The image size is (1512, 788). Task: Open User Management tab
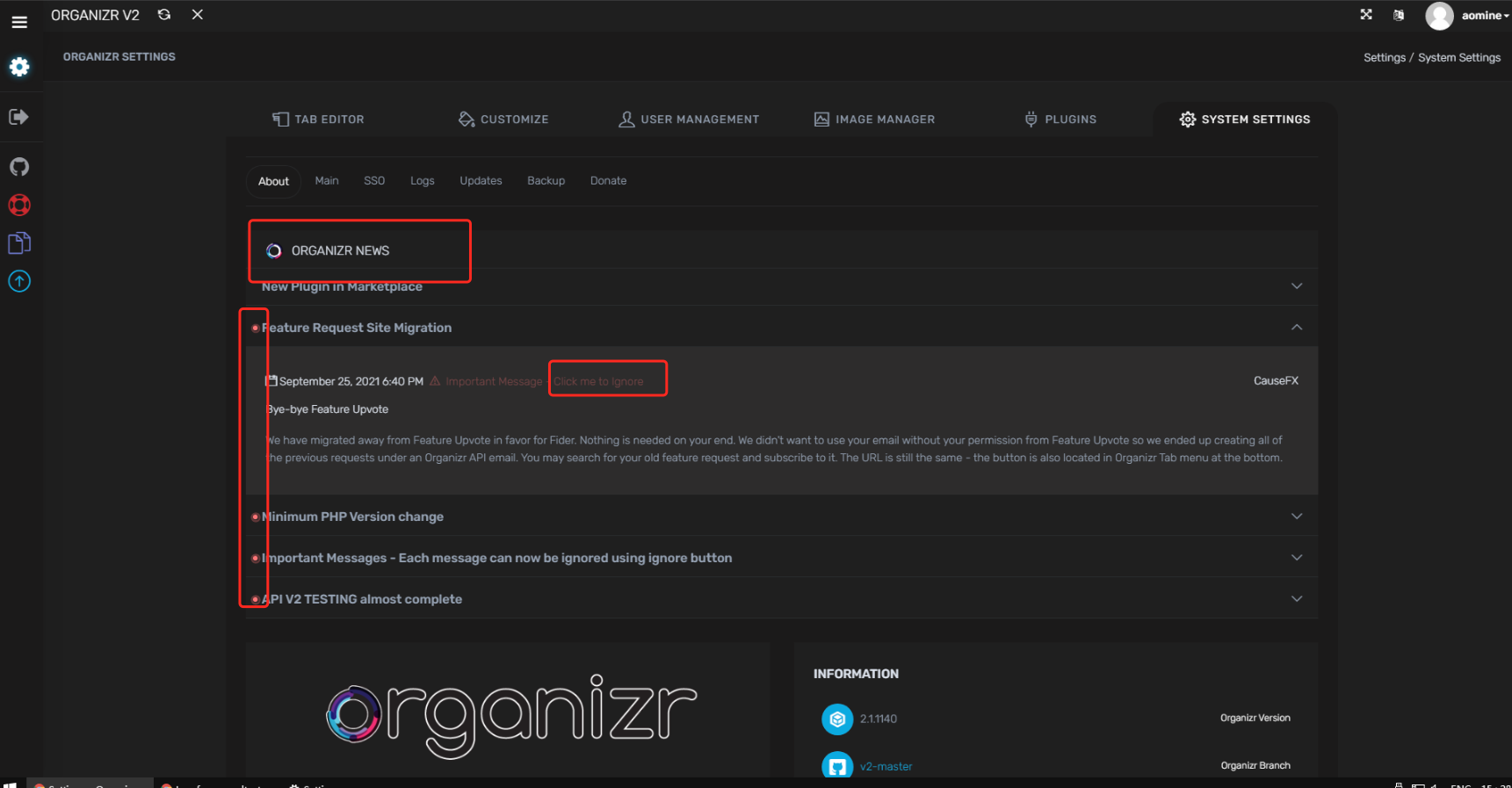(689, 119)
